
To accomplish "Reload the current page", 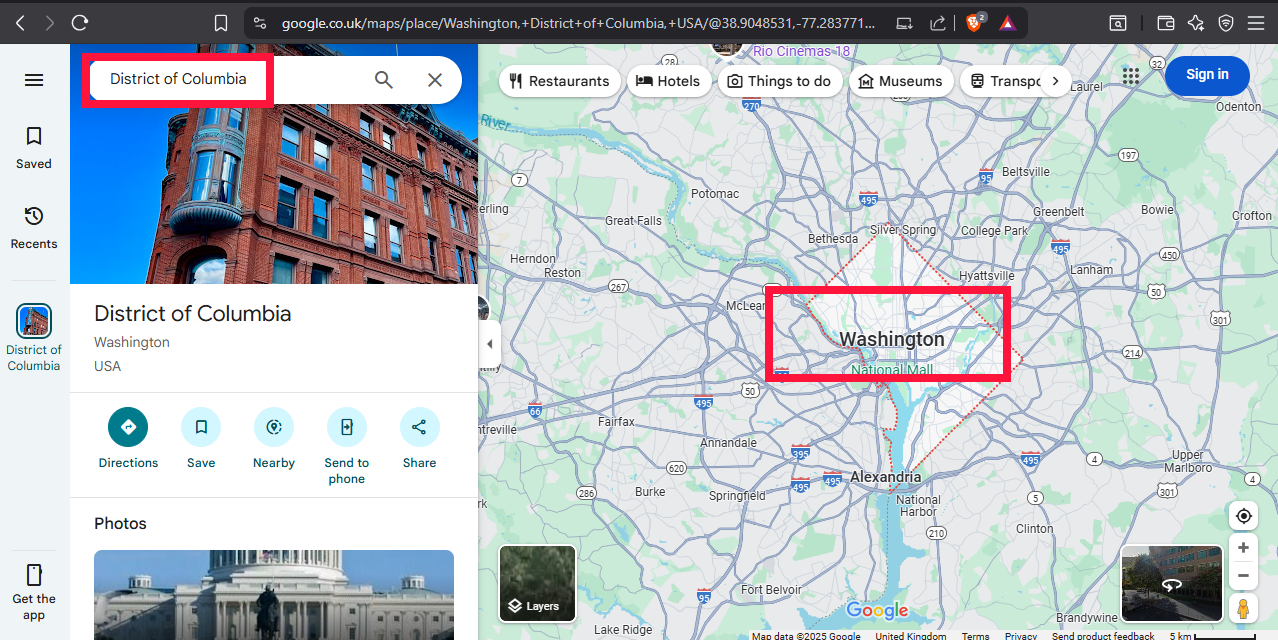I will [80, 22].
